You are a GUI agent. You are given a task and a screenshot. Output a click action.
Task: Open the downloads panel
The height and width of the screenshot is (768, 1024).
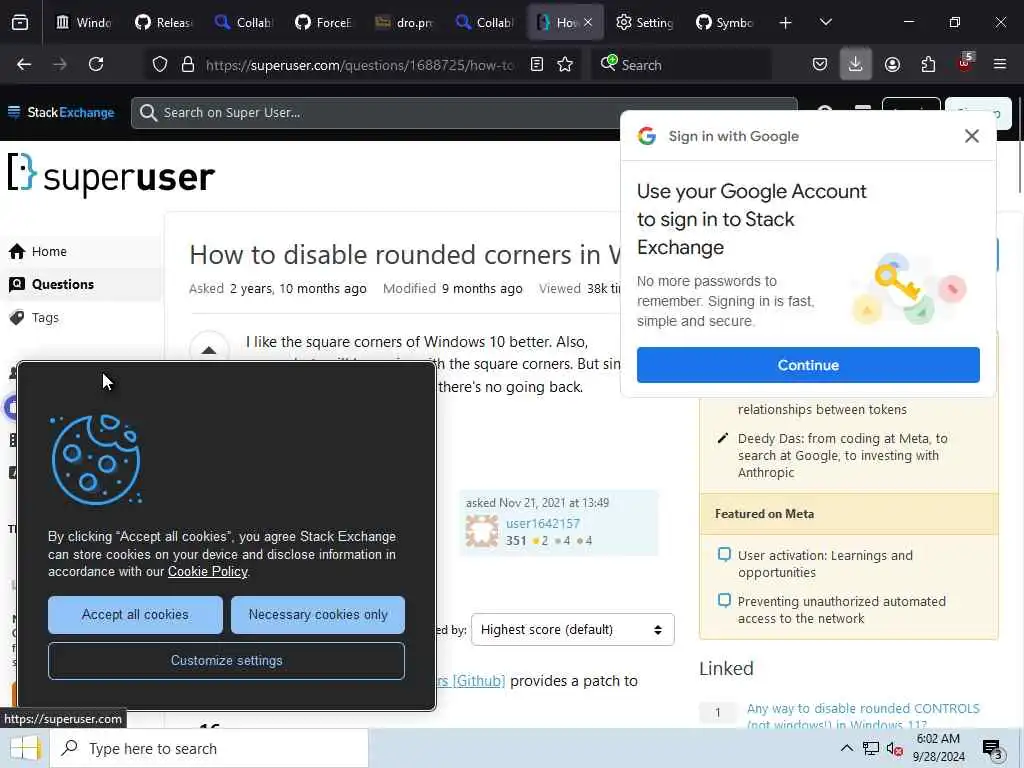tap(856, 64)
